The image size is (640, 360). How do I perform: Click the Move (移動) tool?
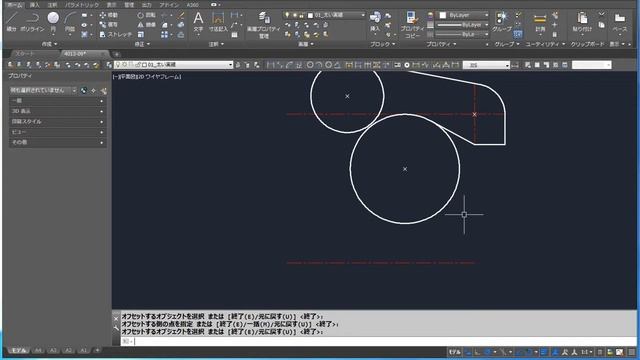[x=109, y=15]
